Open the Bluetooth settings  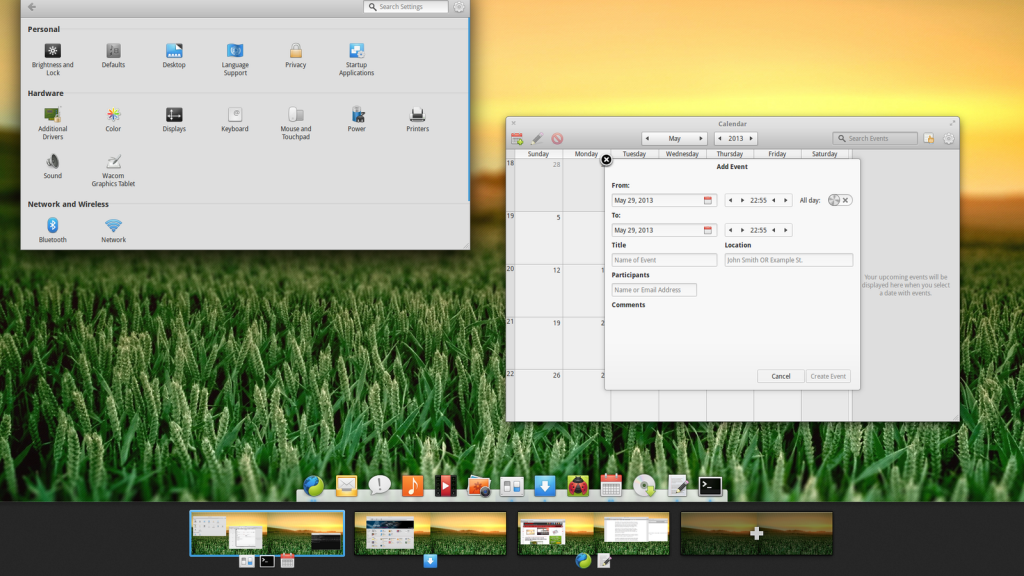[53, 226]
